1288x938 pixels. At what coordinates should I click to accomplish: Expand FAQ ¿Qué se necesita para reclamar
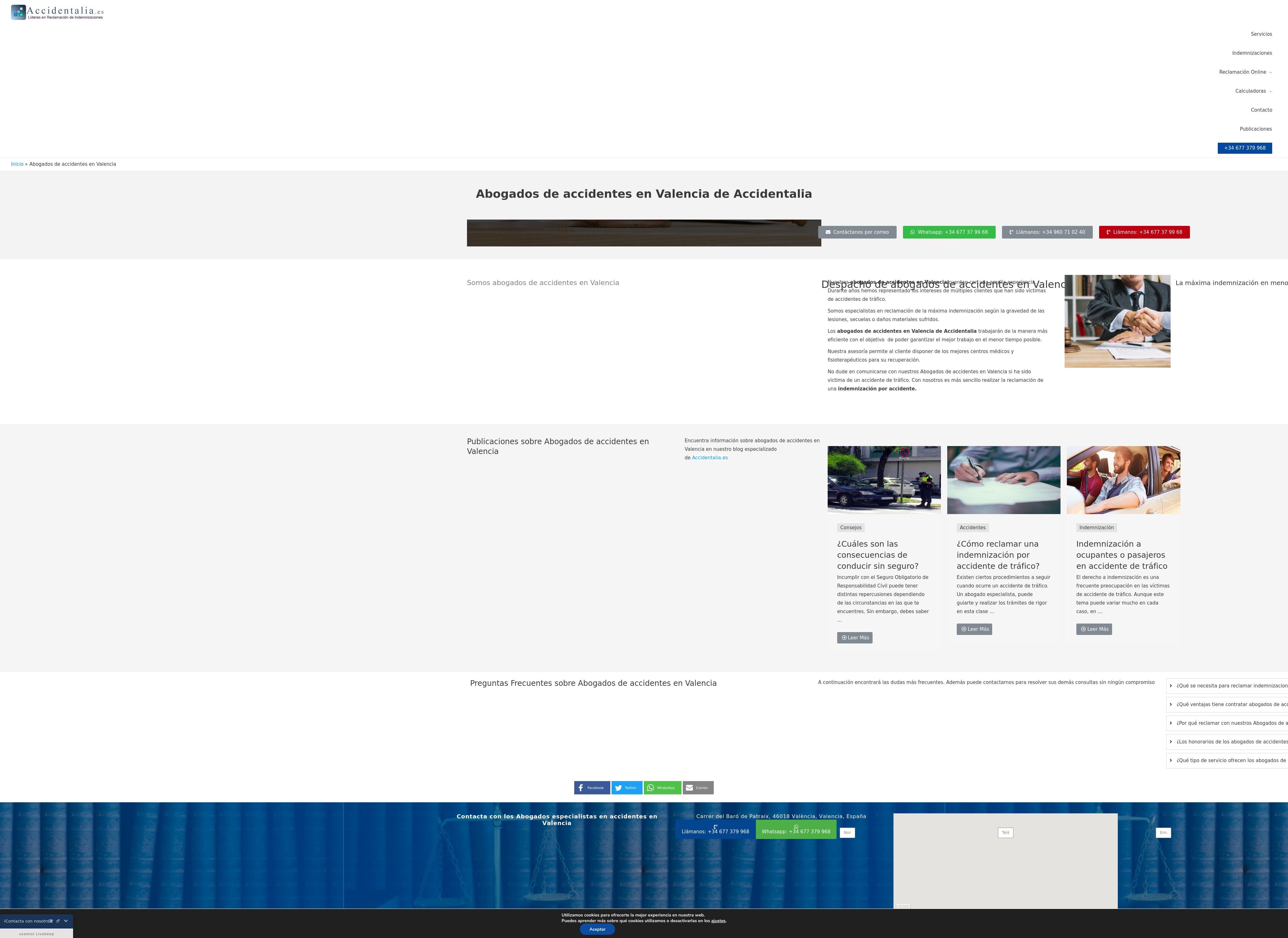pos(1227,686)
